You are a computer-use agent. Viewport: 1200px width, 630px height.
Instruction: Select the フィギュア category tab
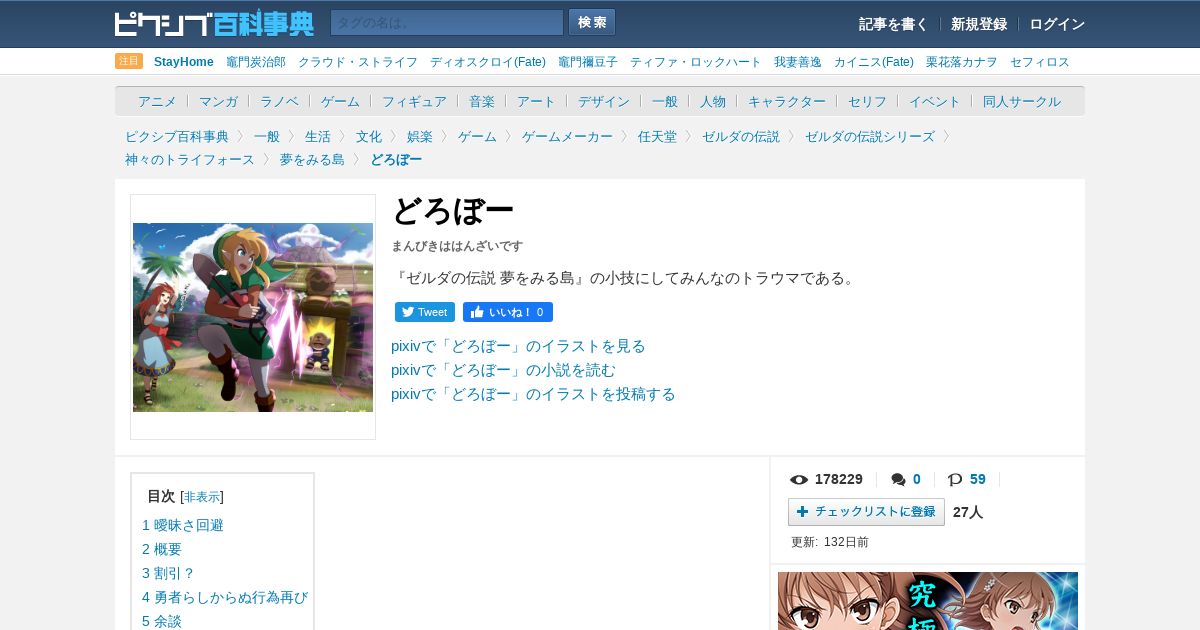tap(414, 101)
